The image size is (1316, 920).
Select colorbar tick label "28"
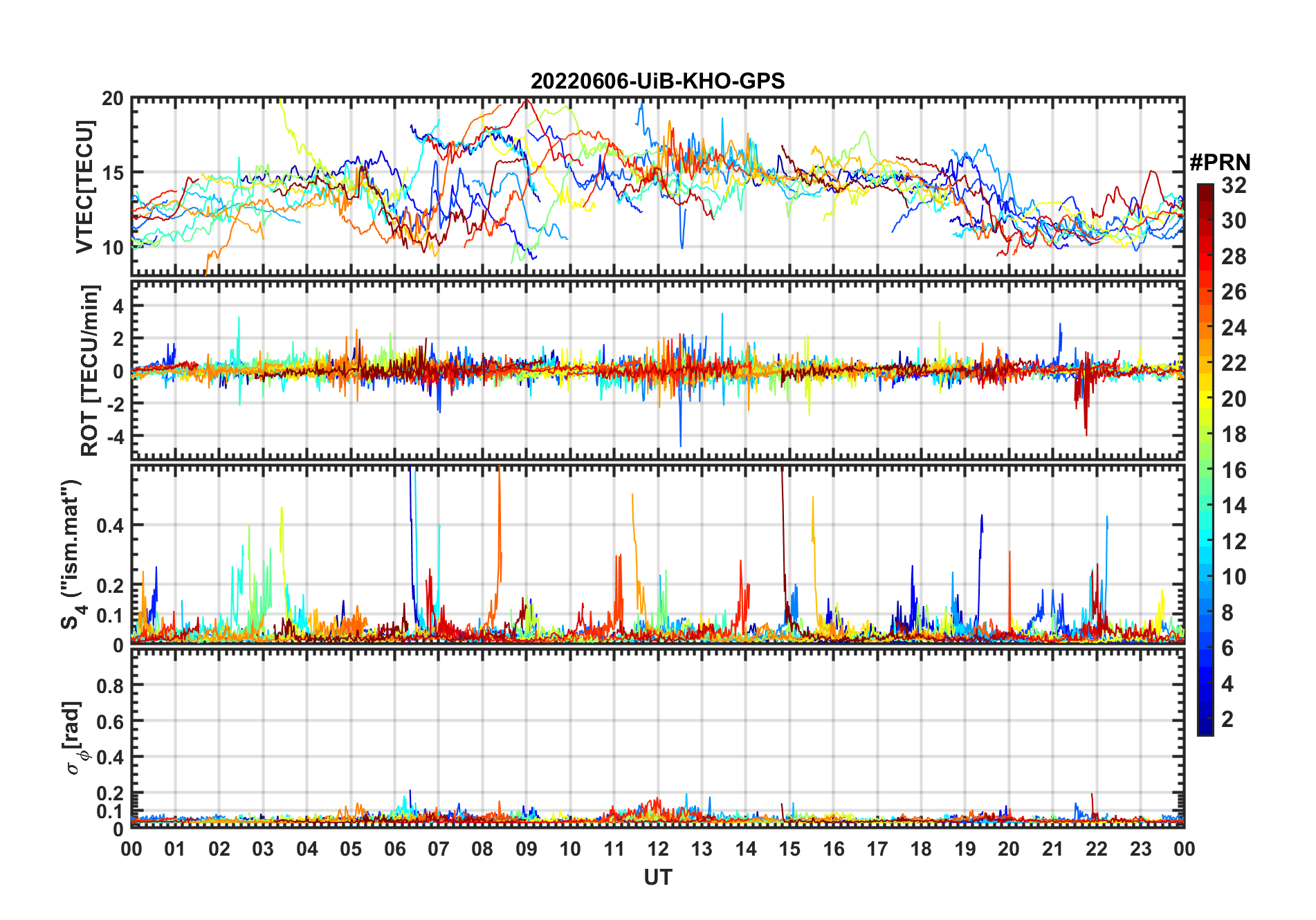pyautogui.click(x=1234, y=257)
